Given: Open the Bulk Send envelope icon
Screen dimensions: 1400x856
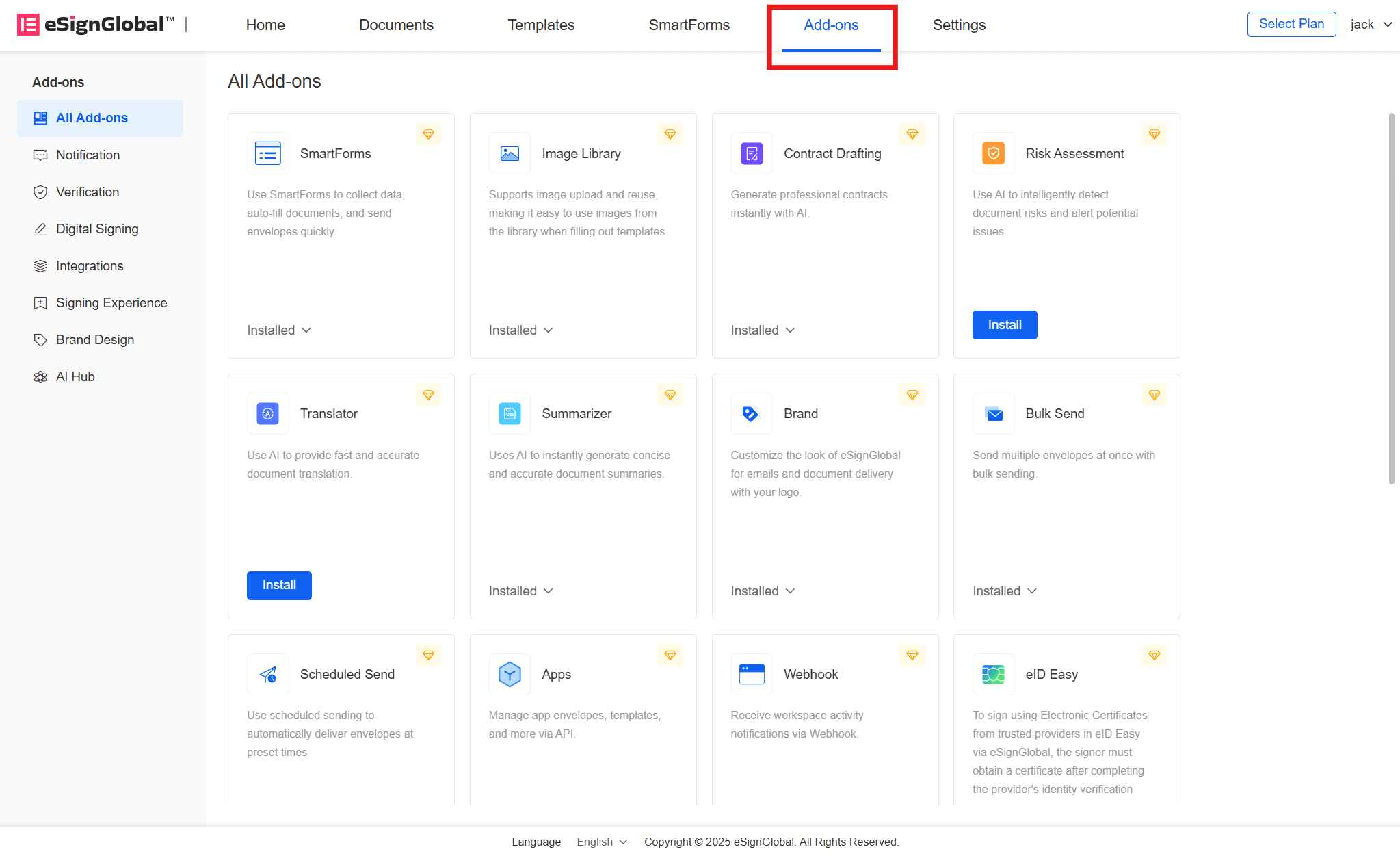Looking at the screenshot, I should (994, 413).
